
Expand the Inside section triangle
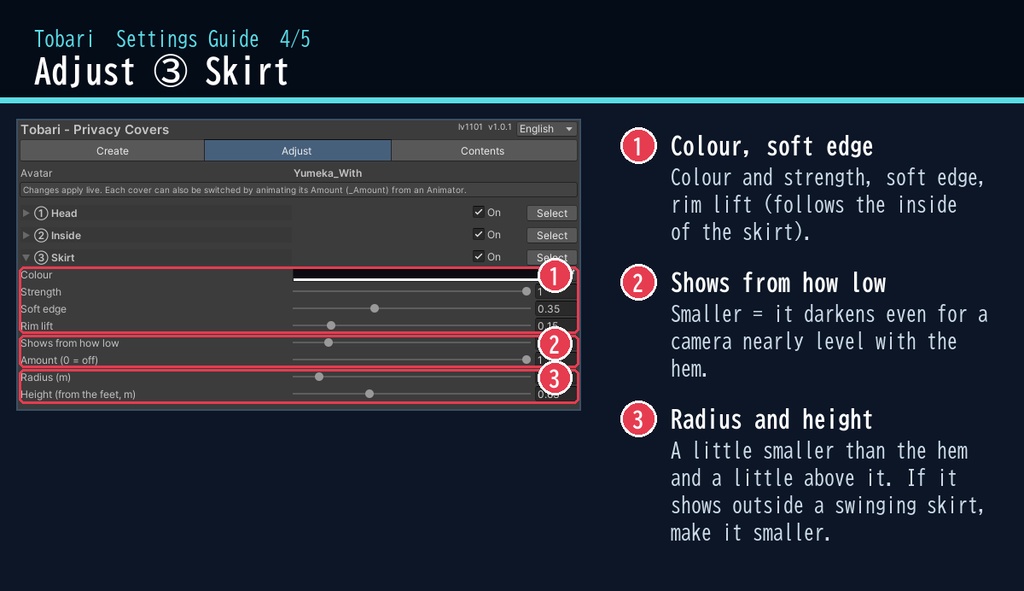pos(26,235)
